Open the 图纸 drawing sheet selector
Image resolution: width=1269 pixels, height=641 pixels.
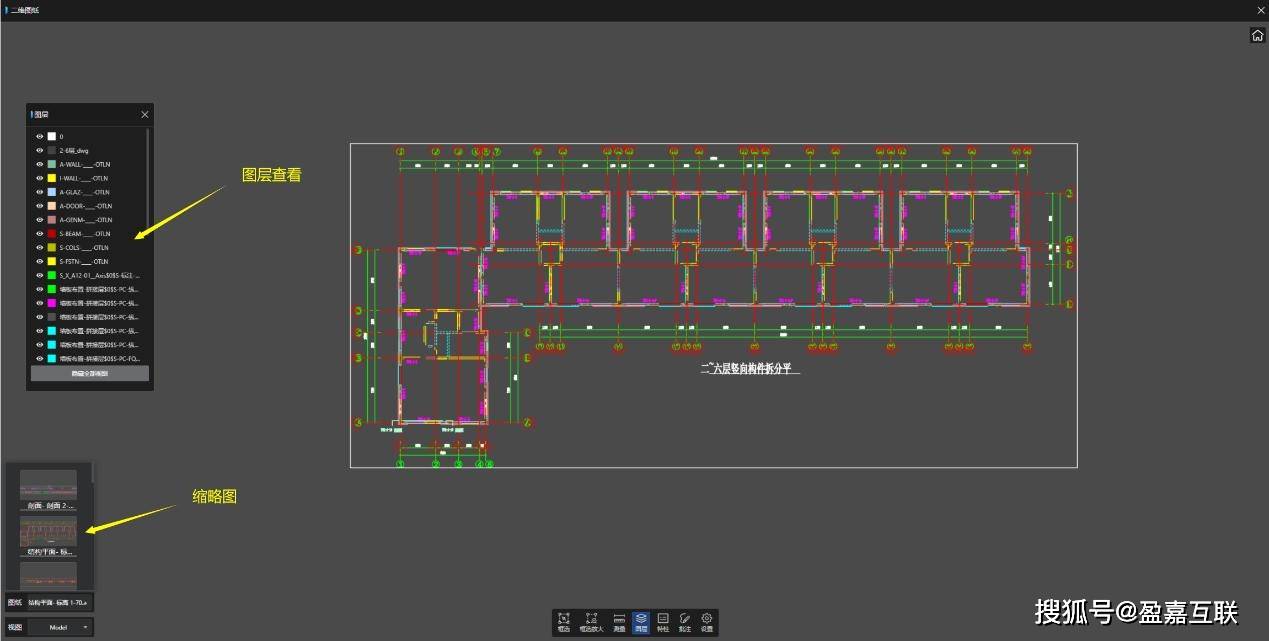pos(60,602)
